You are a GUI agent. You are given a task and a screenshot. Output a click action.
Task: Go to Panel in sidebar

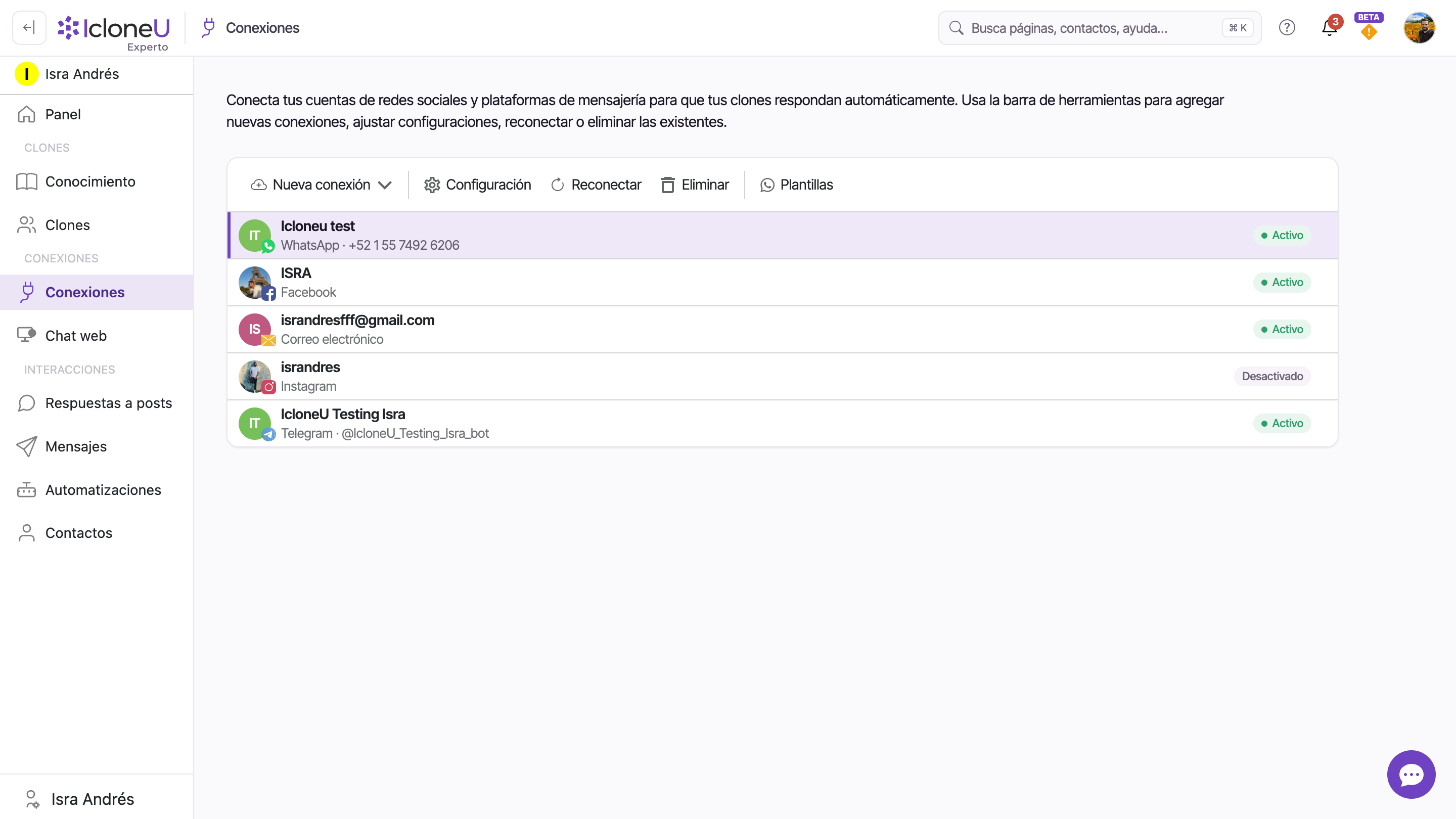[97, 114]
